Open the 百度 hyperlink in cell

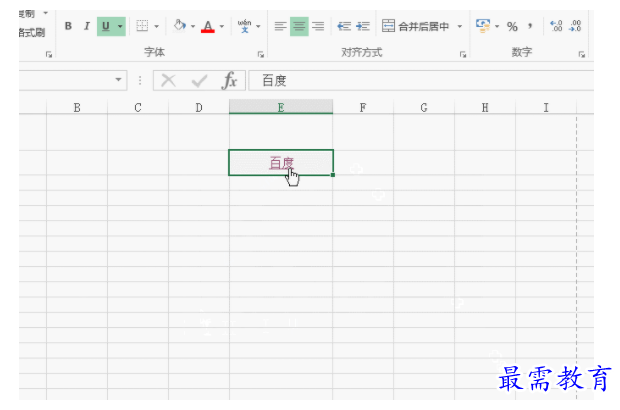click(x=281, y=162)
